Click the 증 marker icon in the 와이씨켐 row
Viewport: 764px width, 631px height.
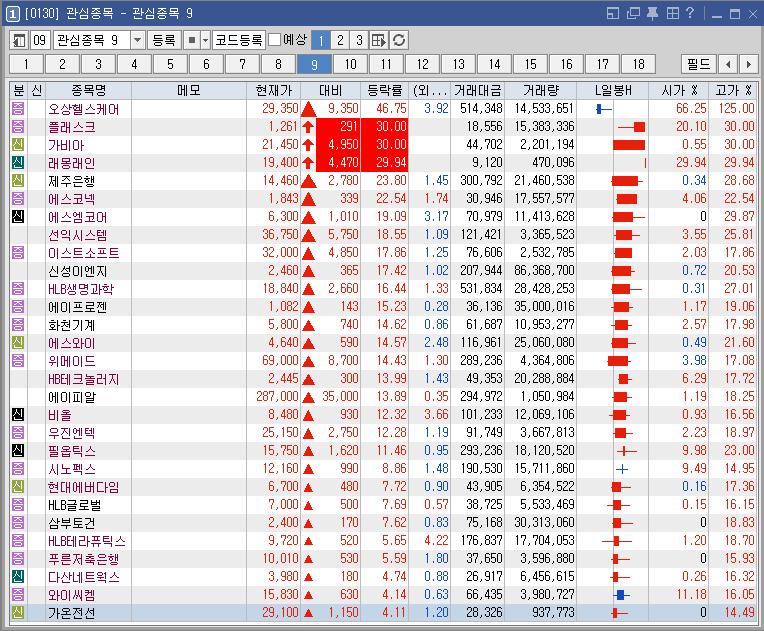pyautogui.click(x=18, y=594)
